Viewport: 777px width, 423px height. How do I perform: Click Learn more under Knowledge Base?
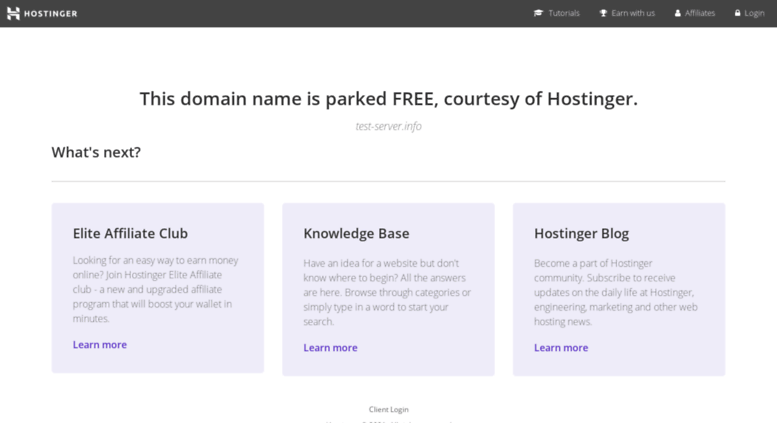[330, 348]
